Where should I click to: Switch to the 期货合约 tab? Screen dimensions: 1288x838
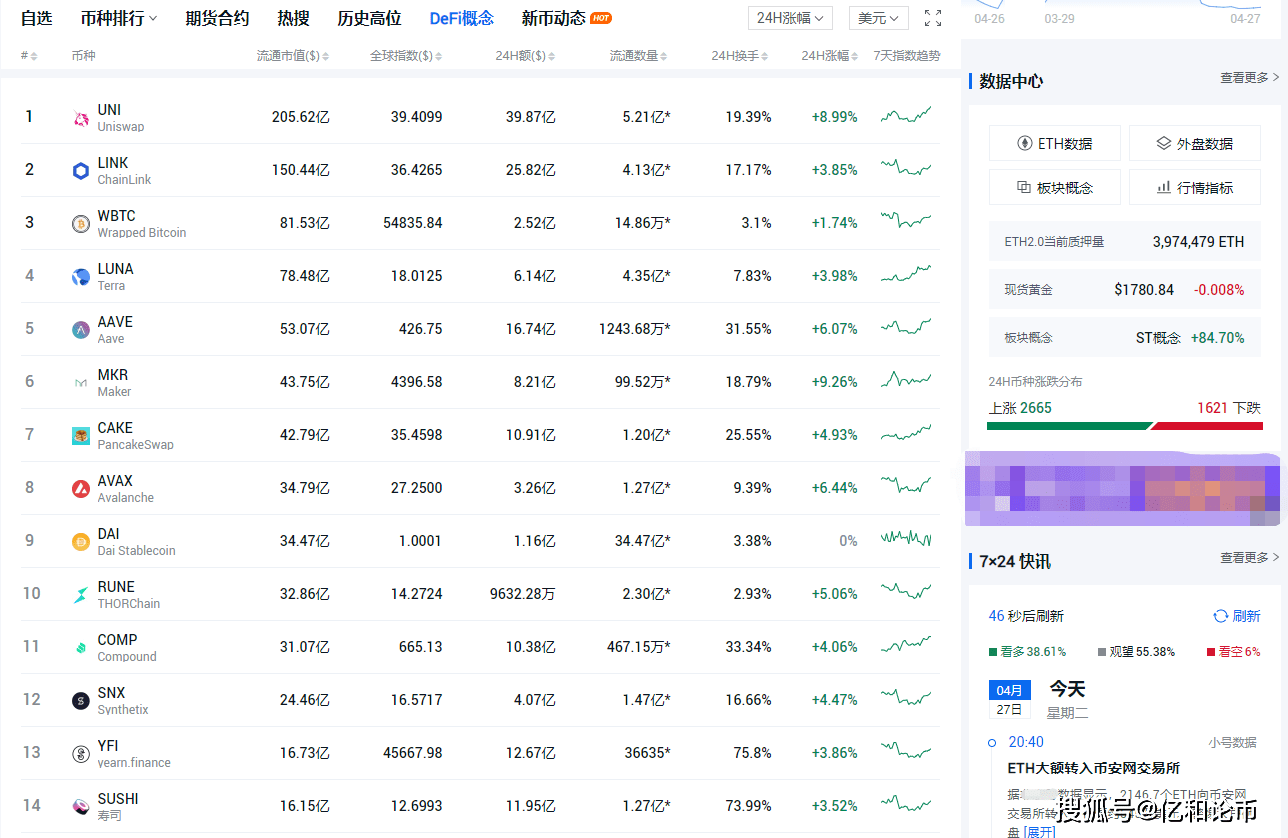217,18
